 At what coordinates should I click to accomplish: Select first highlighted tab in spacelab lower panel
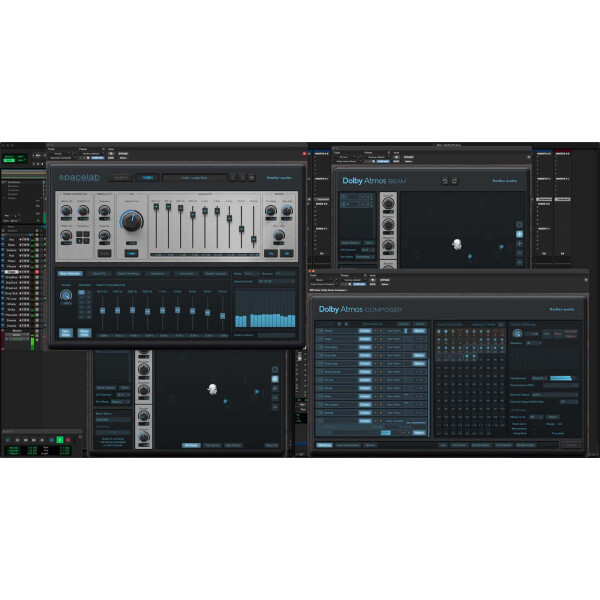pyautogui.click(x=70, y=274)
